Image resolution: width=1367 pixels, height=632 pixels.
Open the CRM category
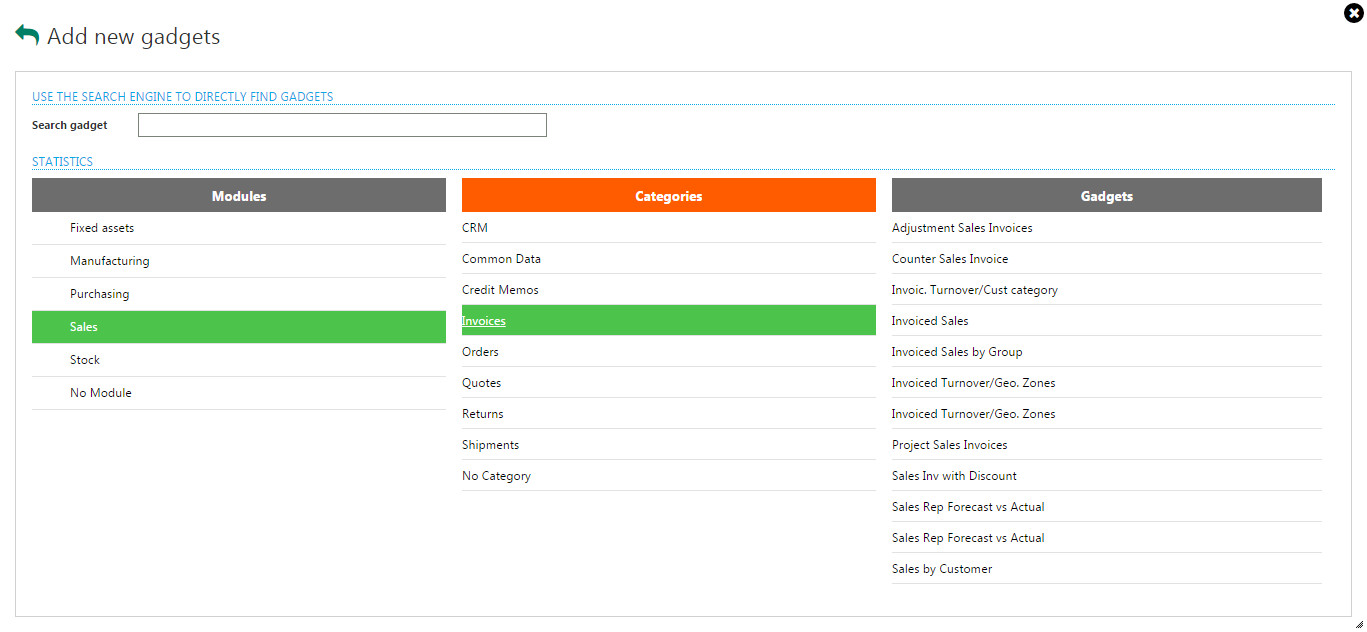tap(475, 228)
